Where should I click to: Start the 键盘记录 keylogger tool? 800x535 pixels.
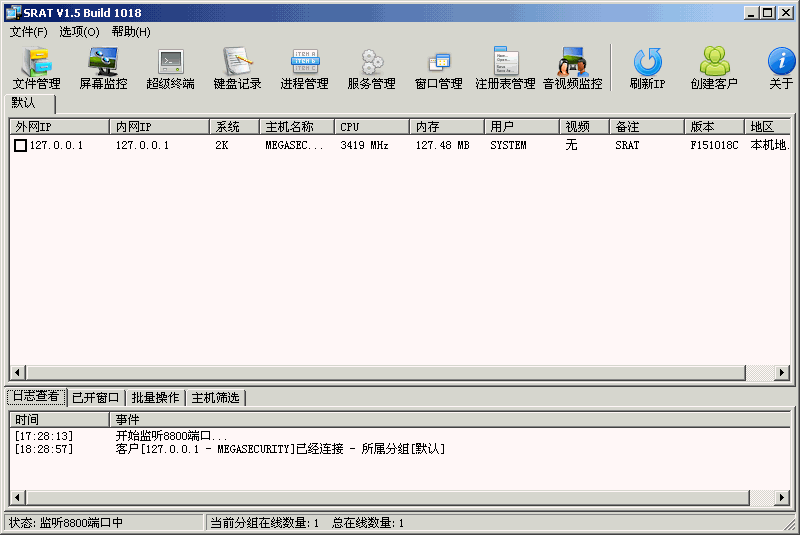pyautogui.click(x=237, y=68)
